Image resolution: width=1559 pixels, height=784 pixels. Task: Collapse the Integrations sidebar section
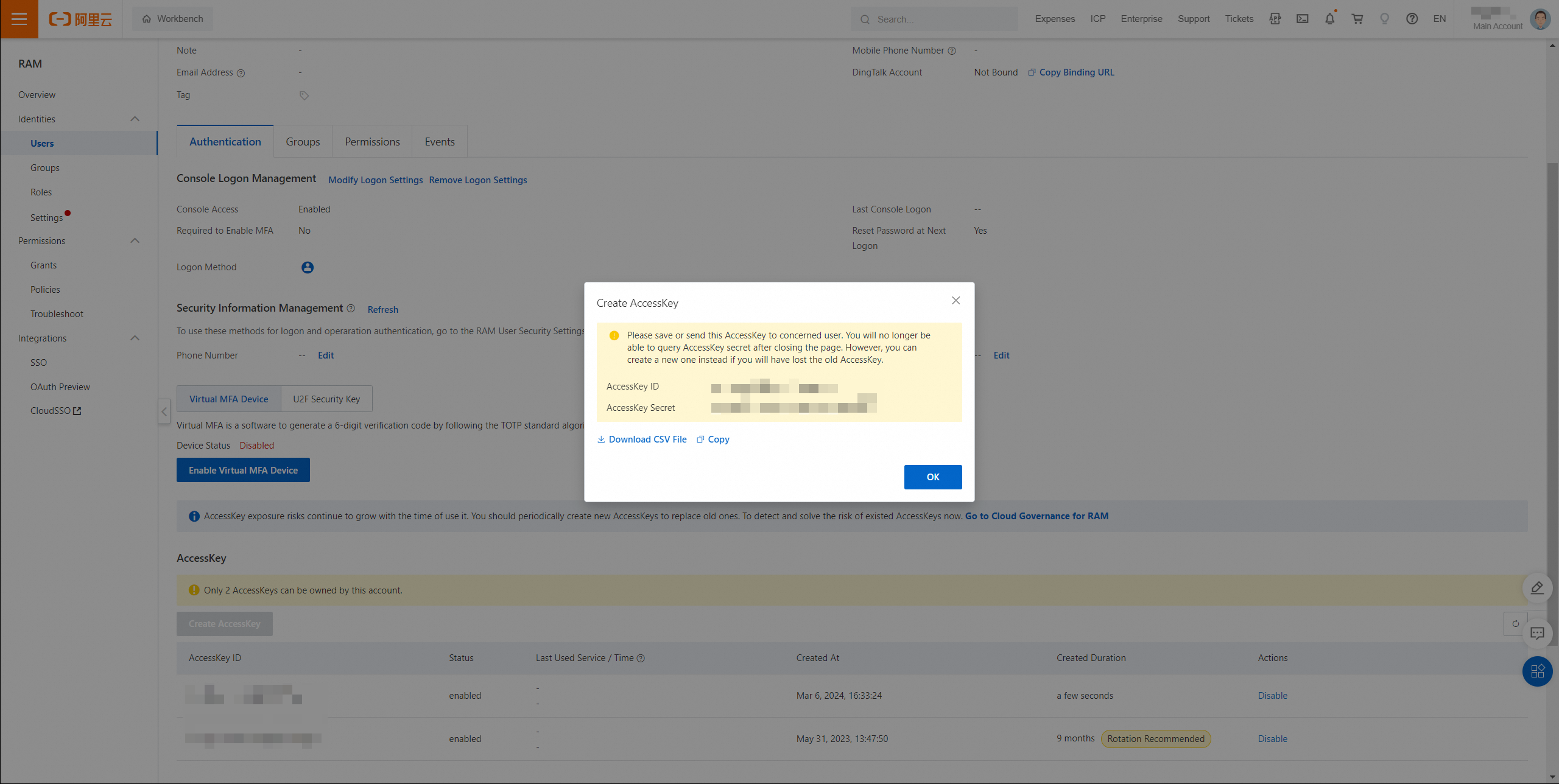point(135,338)
